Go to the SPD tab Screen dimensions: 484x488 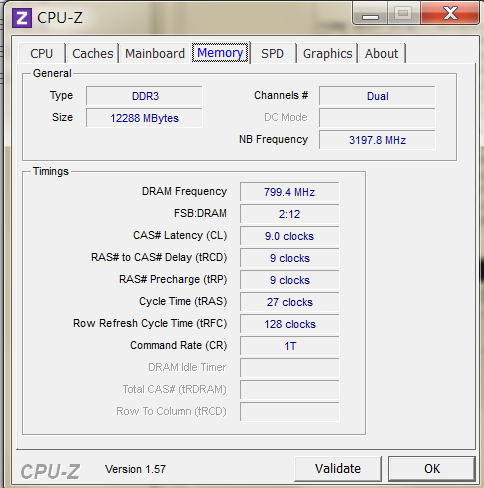[273, 53]
